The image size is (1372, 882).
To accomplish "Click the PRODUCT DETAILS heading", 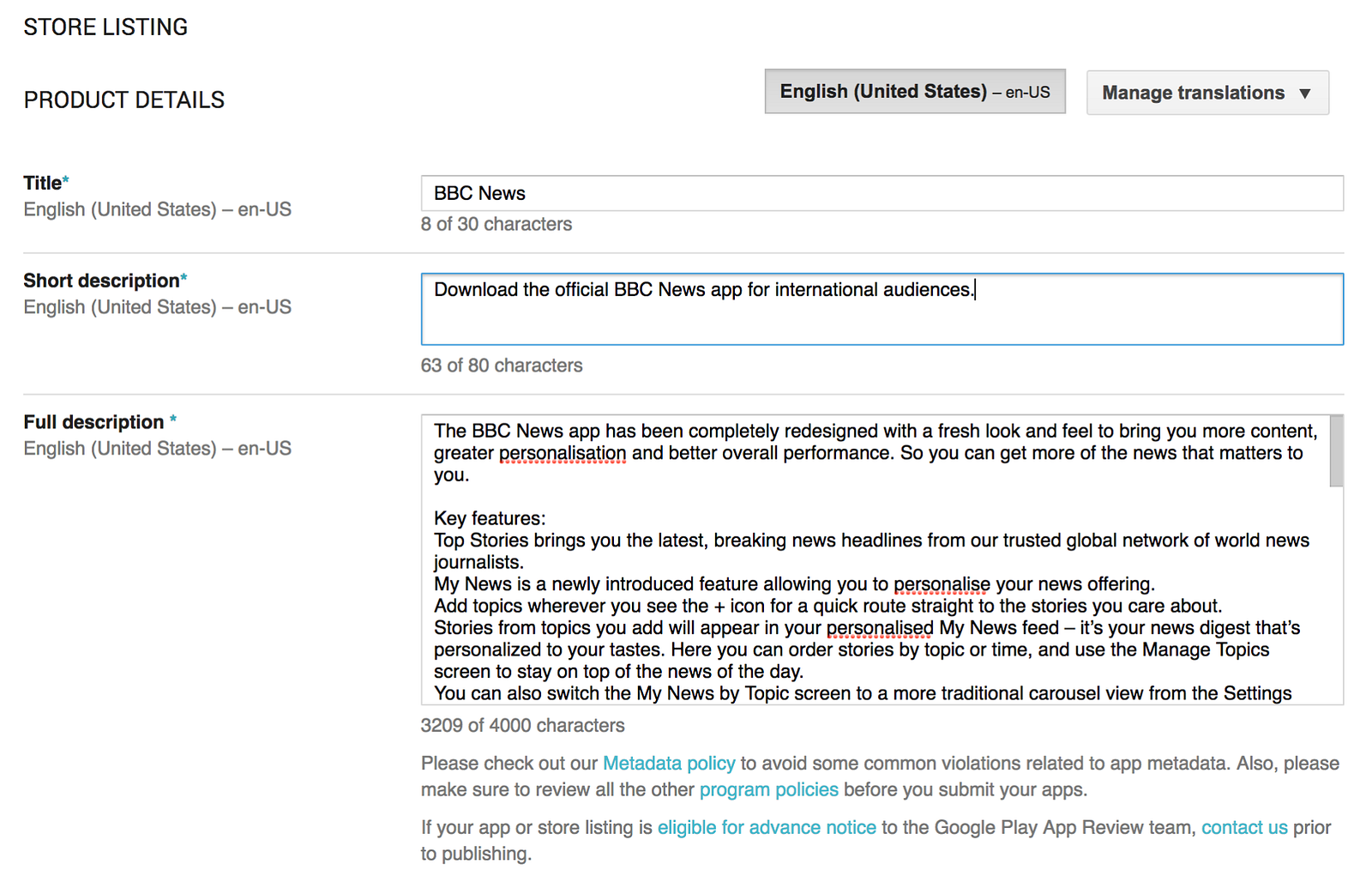I will coord(123,100).
